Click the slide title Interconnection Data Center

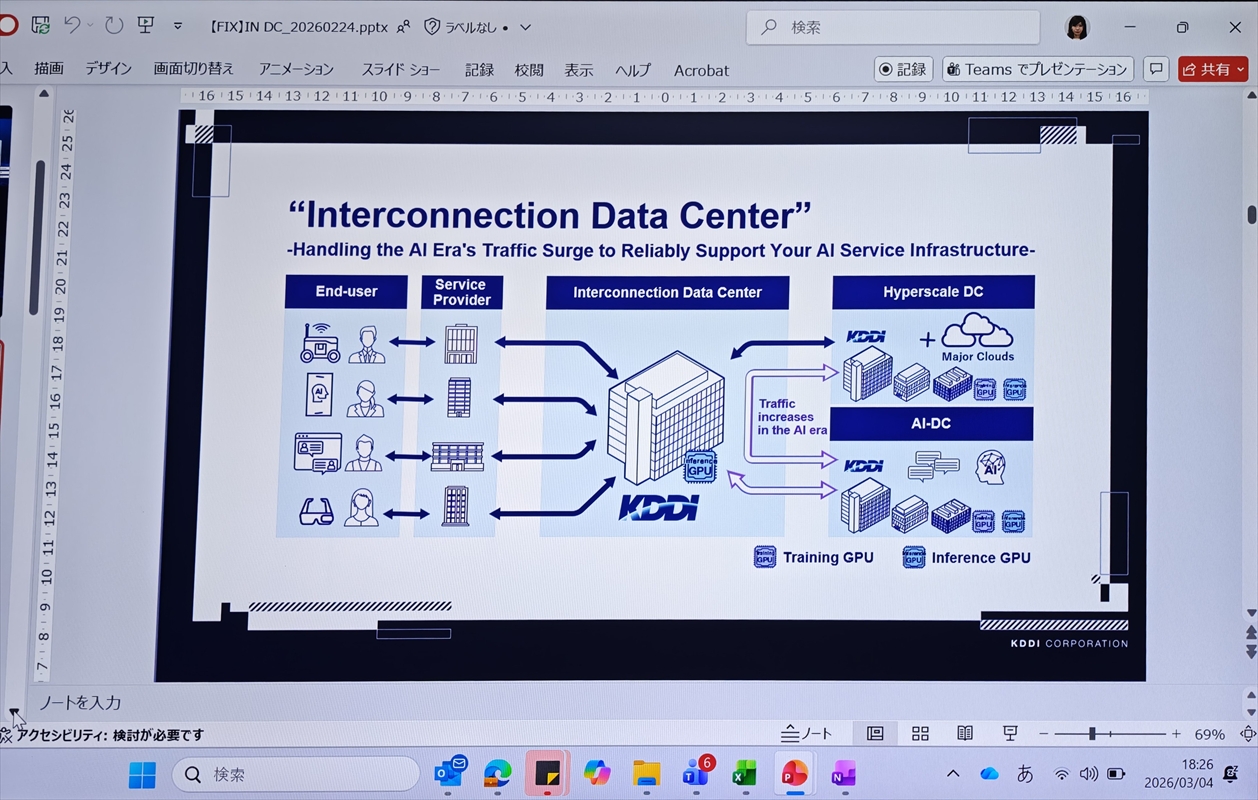click(x=549, y=215)
